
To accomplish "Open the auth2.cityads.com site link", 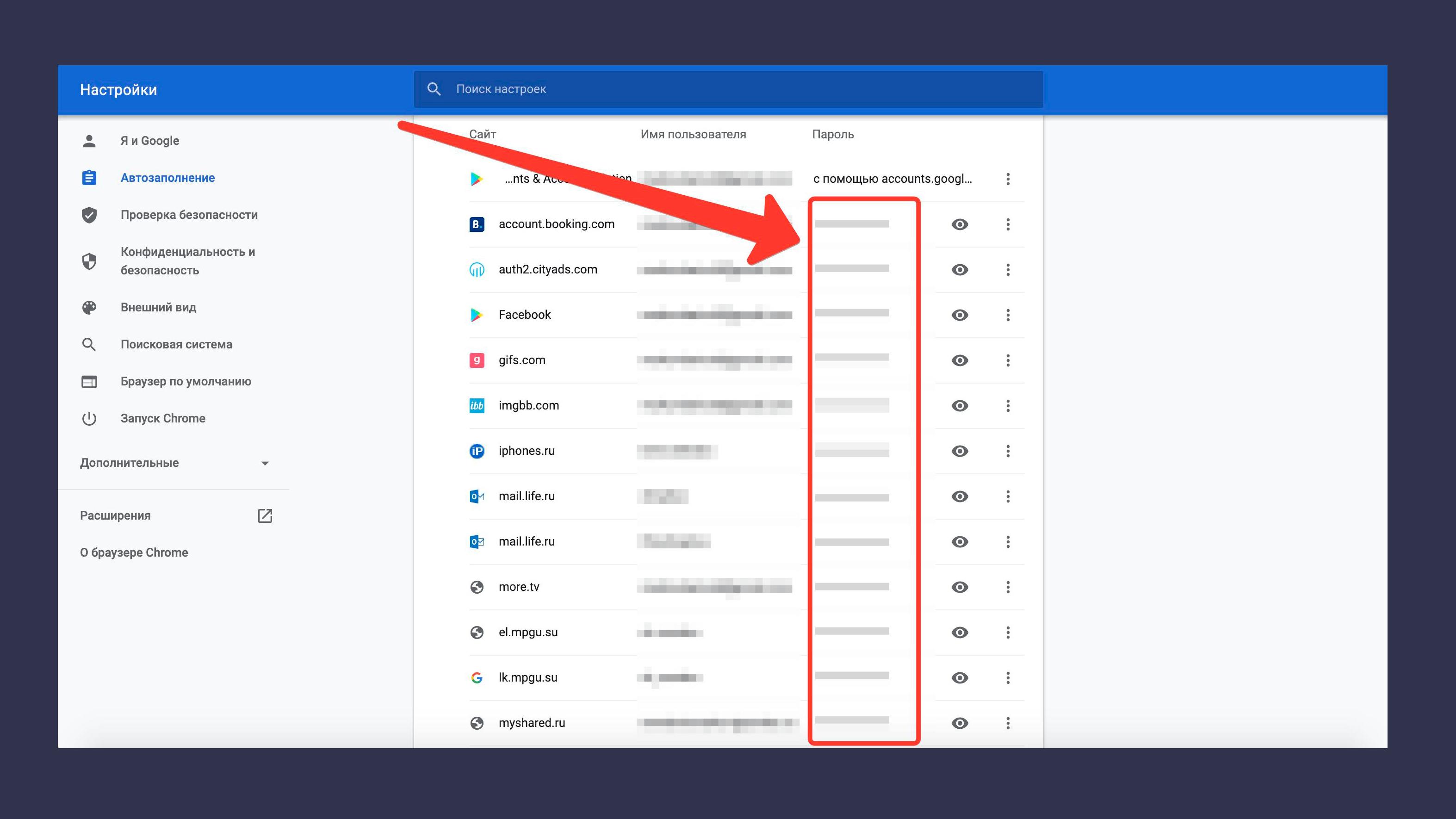I will tap(548, 270).
